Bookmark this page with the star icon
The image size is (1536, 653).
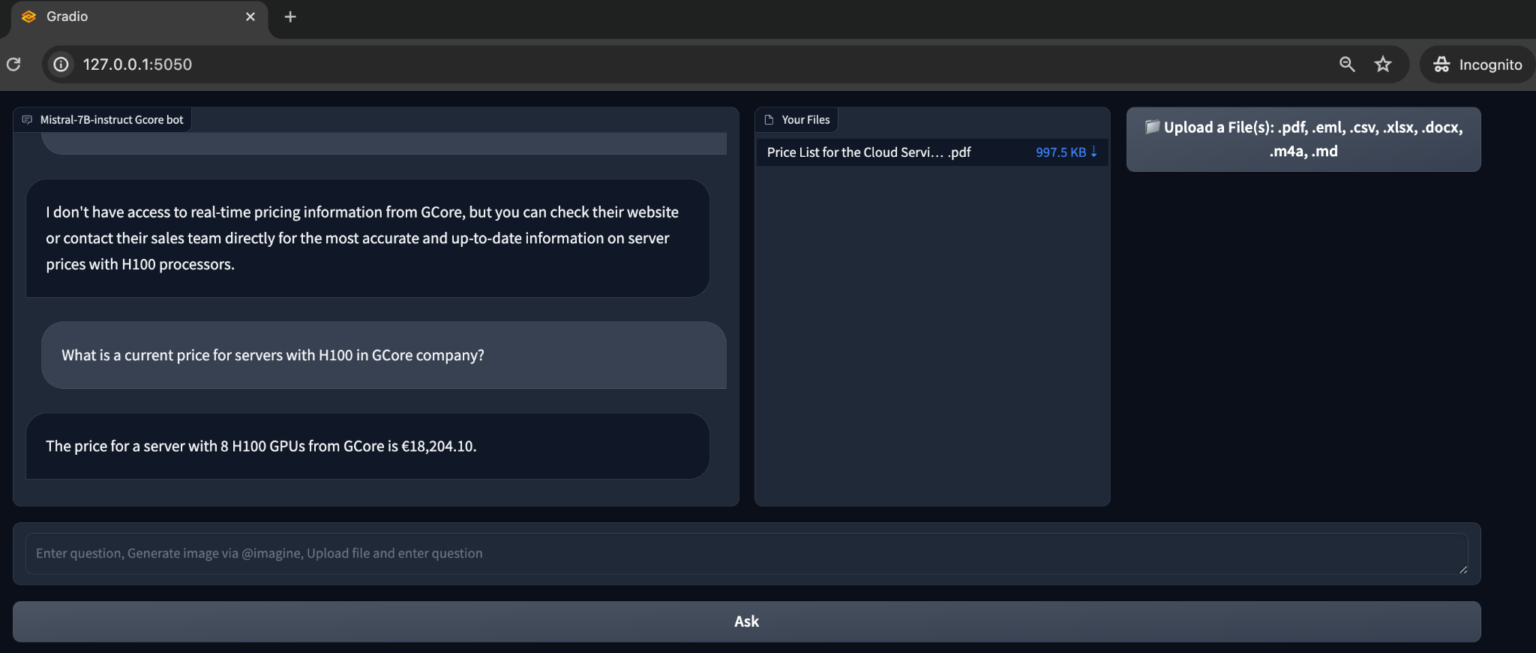(1383, 64)
